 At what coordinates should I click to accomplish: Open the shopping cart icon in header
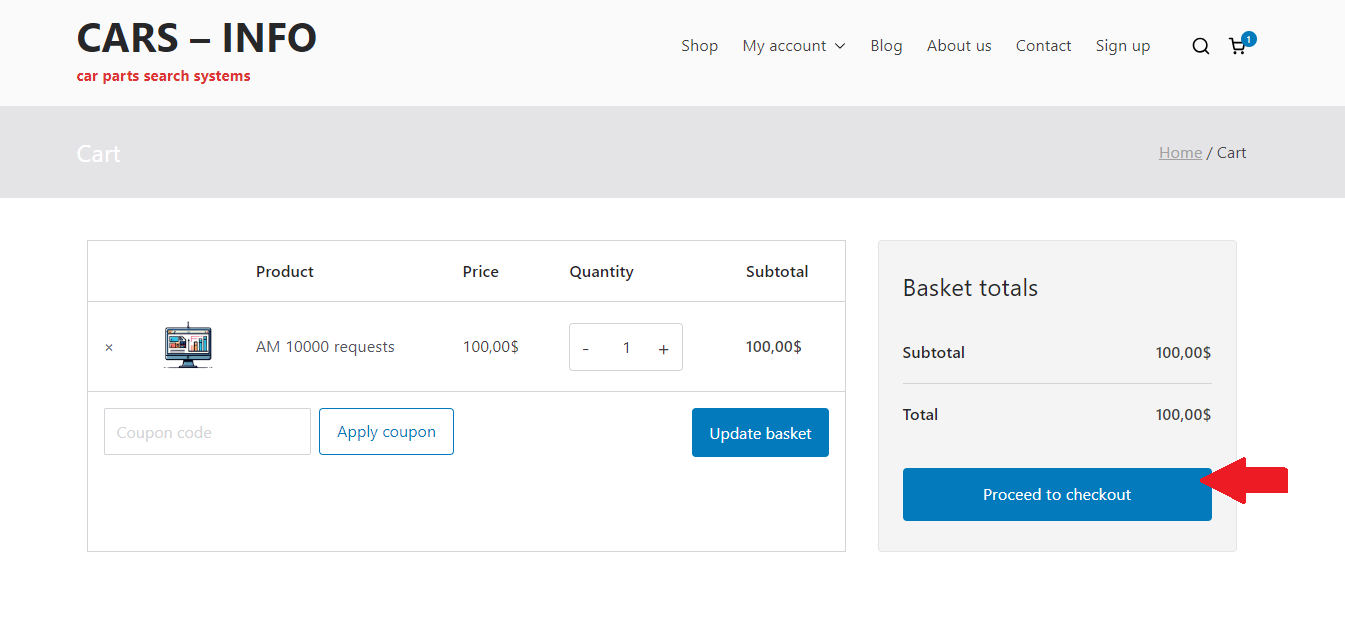point(1237,46)
